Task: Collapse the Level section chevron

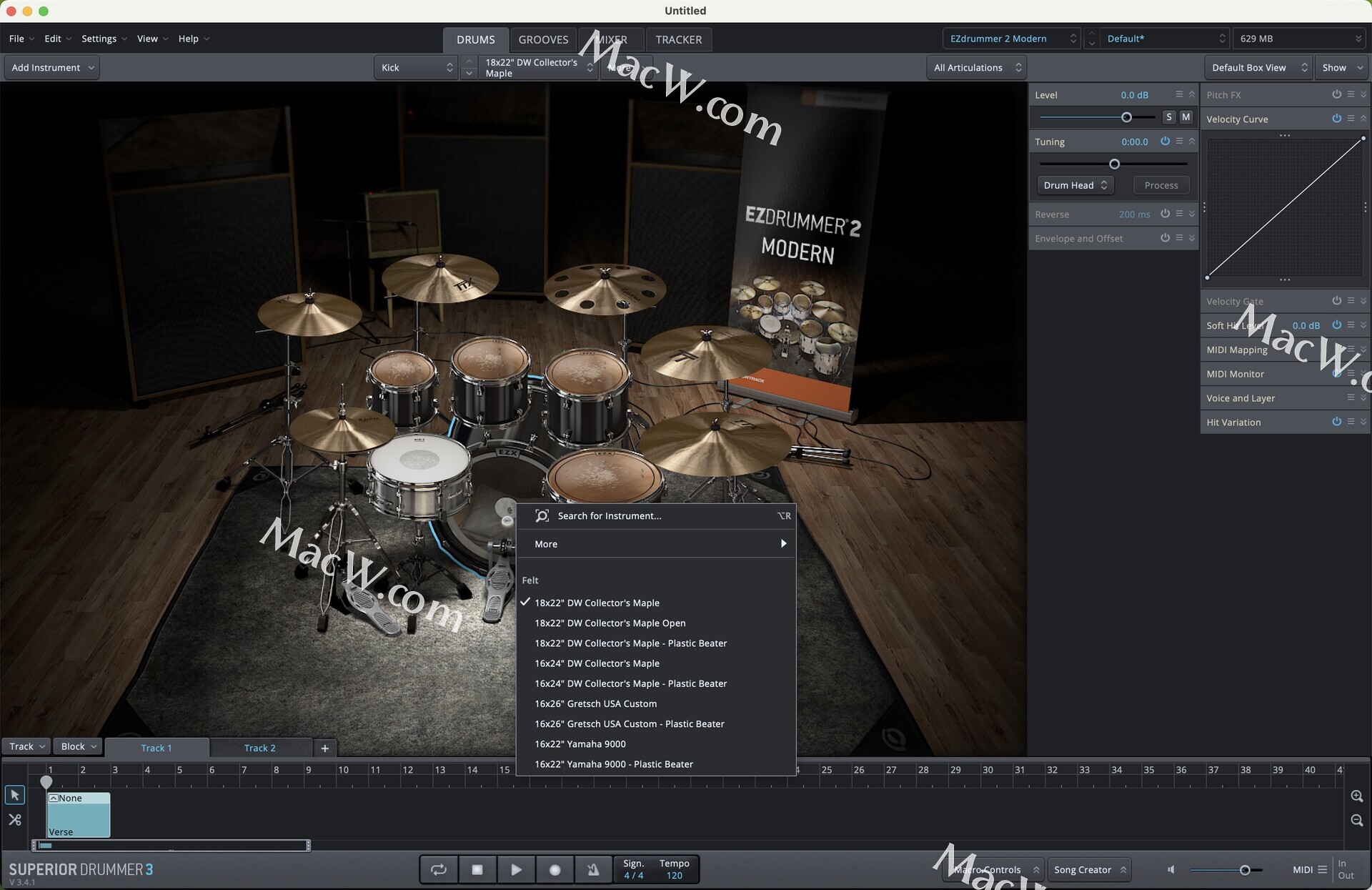Action: point(1192,94)
